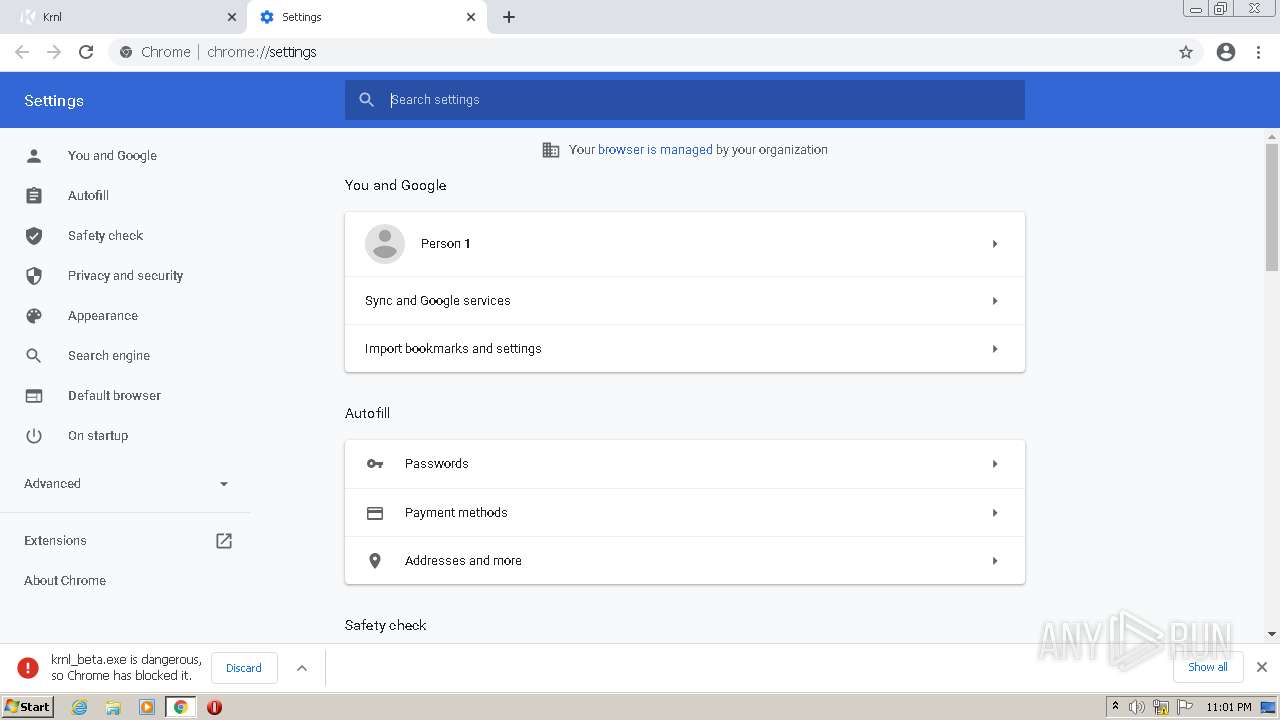
Task: Click the Extensions external link icon
Action: [x=224, y=541]
